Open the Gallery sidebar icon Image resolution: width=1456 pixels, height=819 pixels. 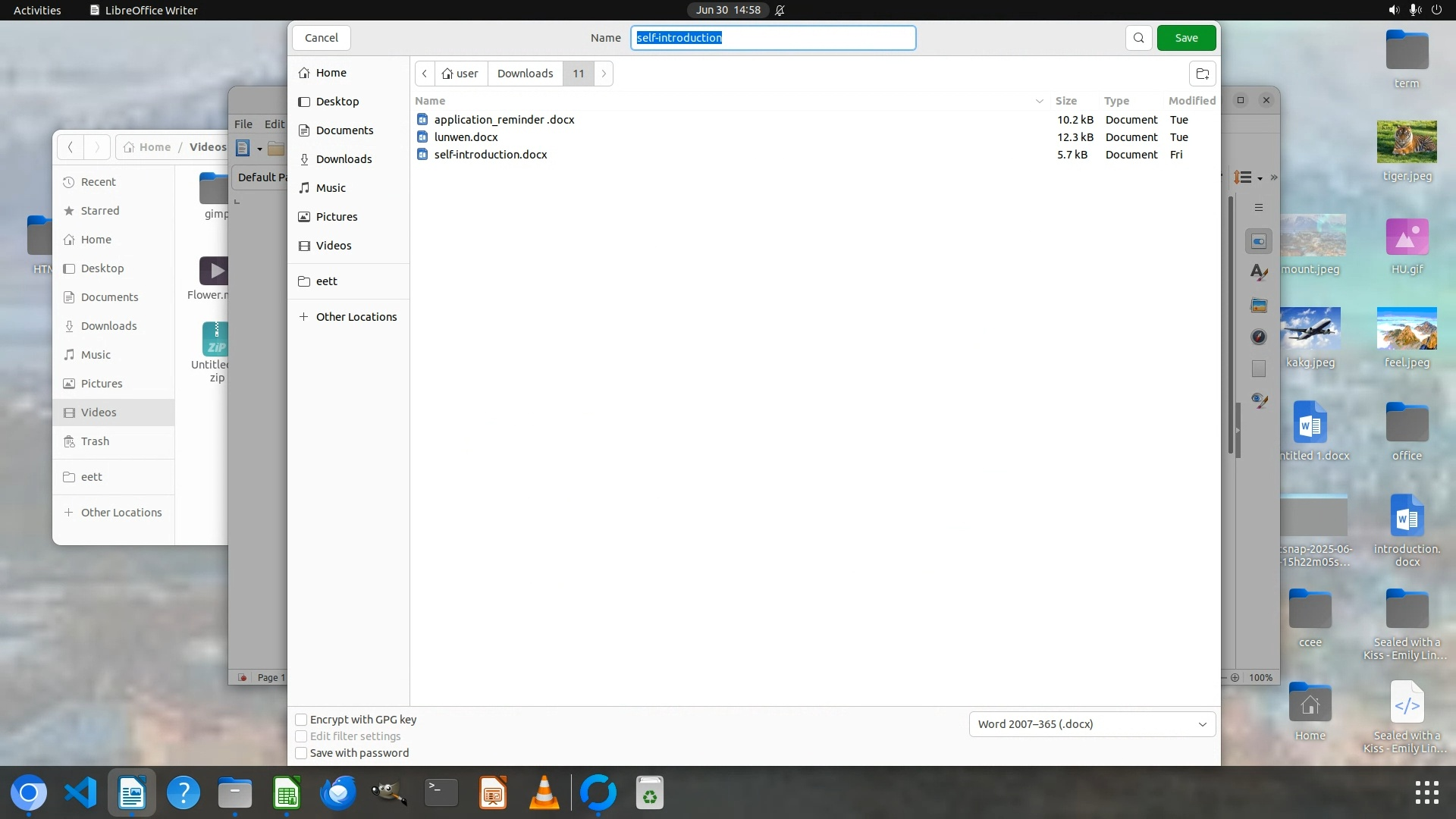pyautogui.click(x=1259, y=305)
